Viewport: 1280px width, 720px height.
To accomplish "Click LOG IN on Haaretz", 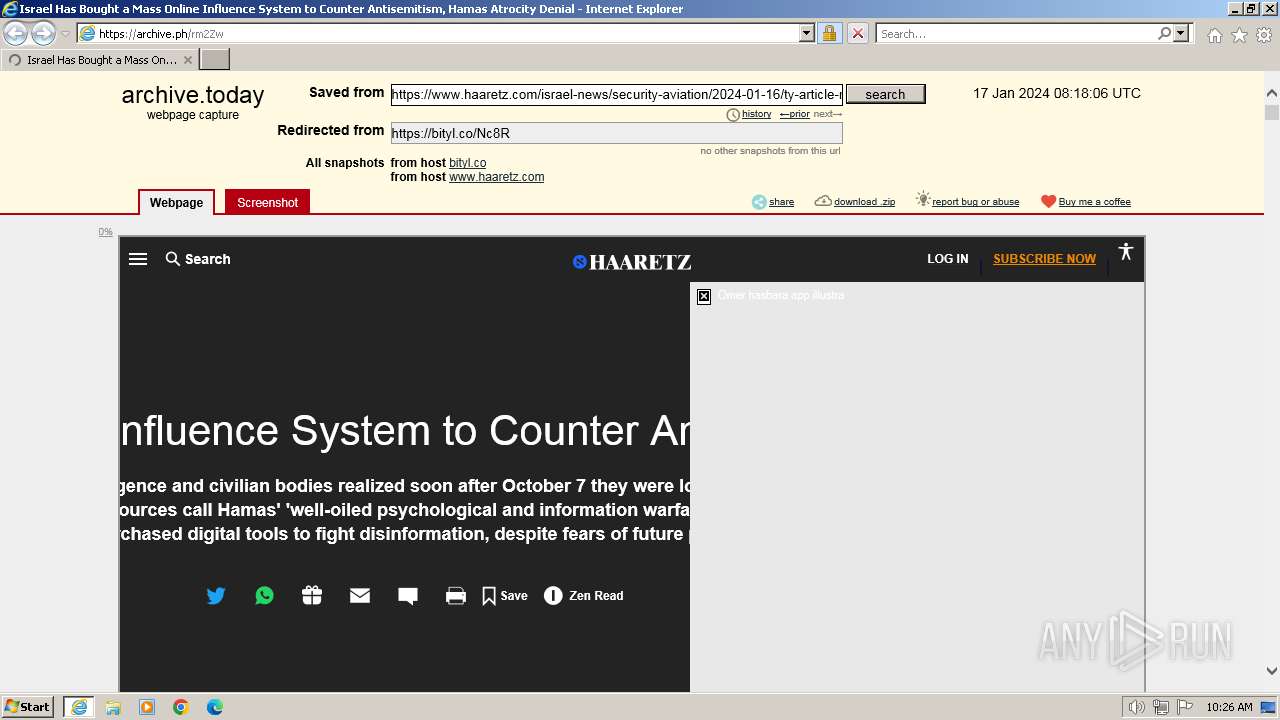I will (947, 259).
